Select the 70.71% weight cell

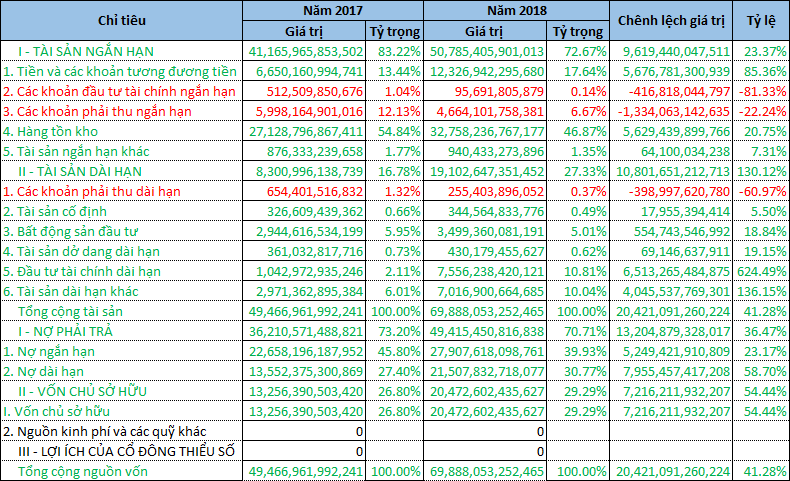pyautogui.click(x=585, y=332)
